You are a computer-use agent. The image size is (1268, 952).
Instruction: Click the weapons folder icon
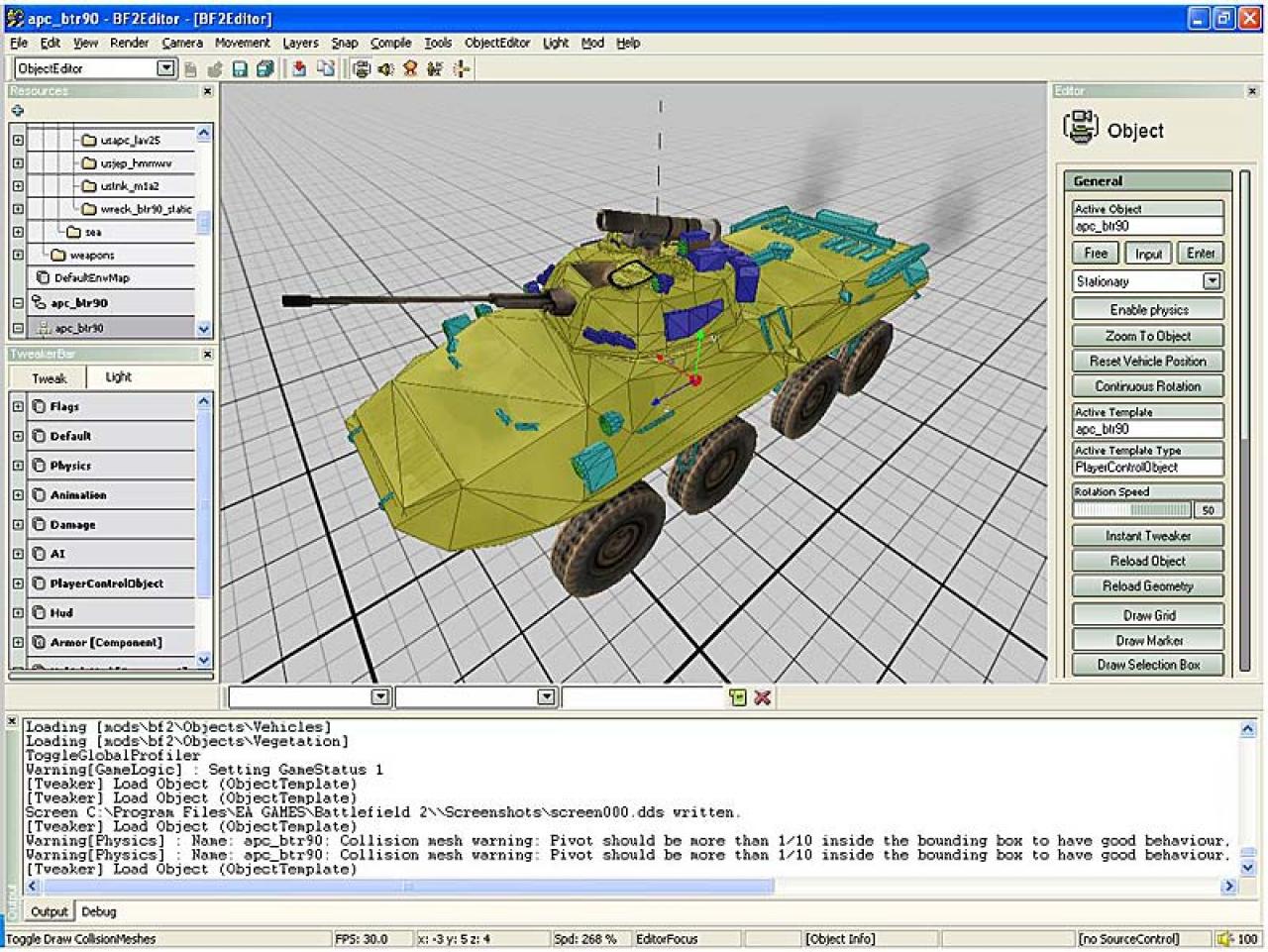[58, 255]
